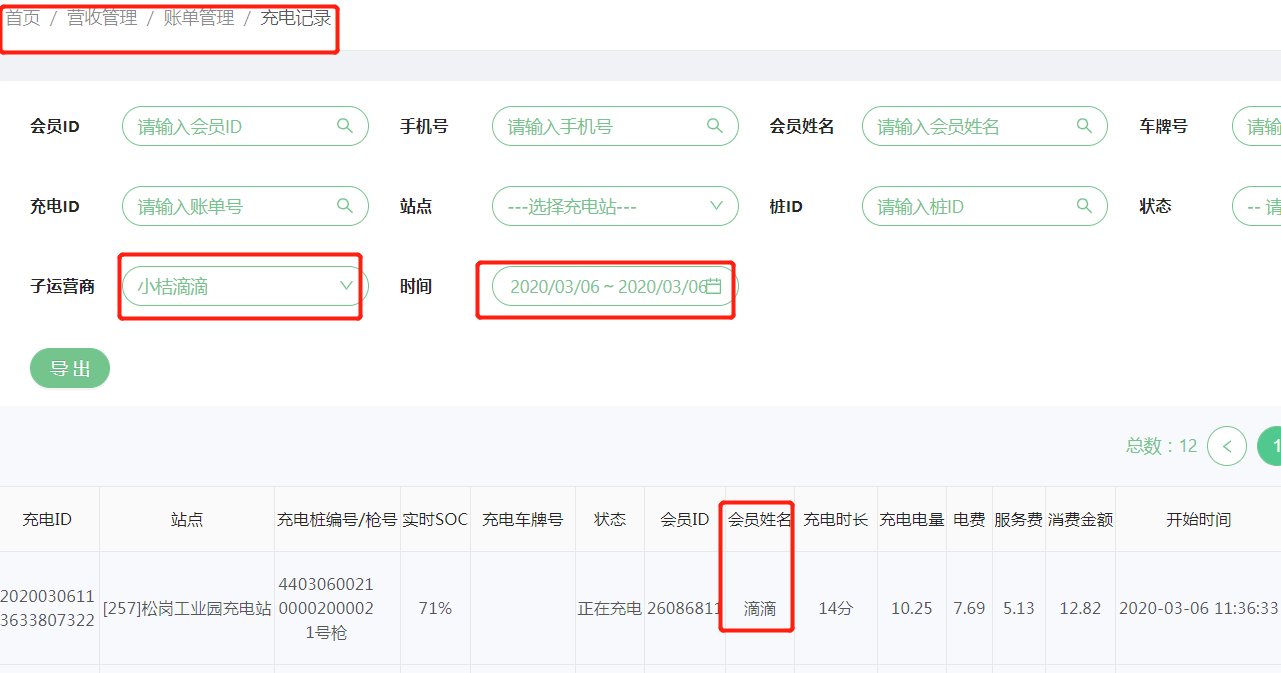
Task: Go to previous page using left arrow
Action: 1227,446
